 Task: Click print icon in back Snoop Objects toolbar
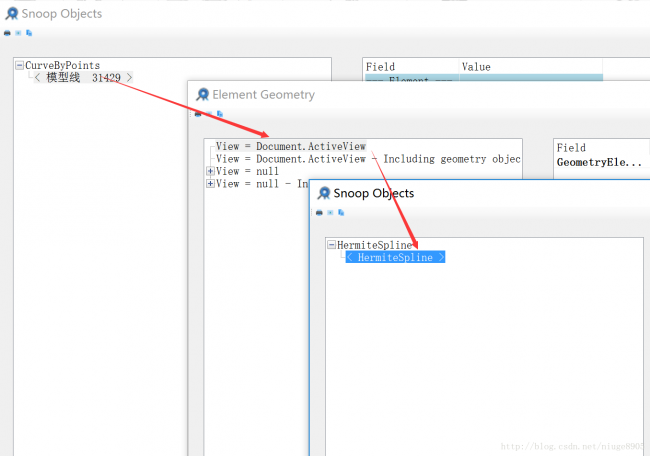coord(8,32)
